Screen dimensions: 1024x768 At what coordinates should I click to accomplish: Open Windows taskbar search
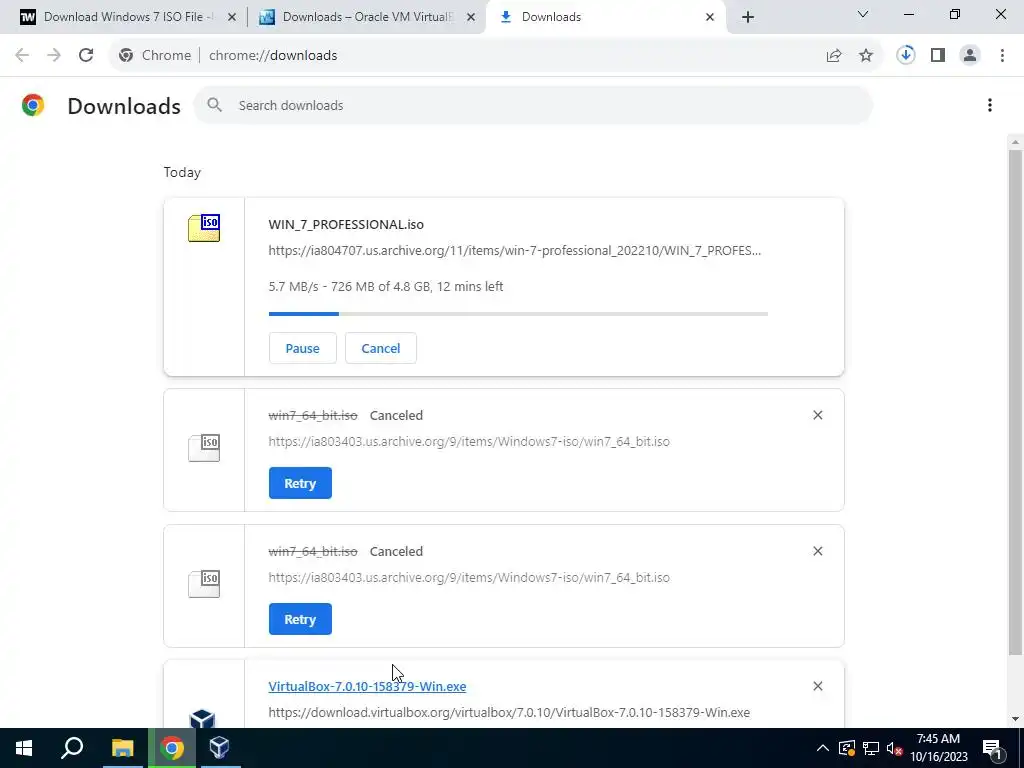click(x=72, y=748)
